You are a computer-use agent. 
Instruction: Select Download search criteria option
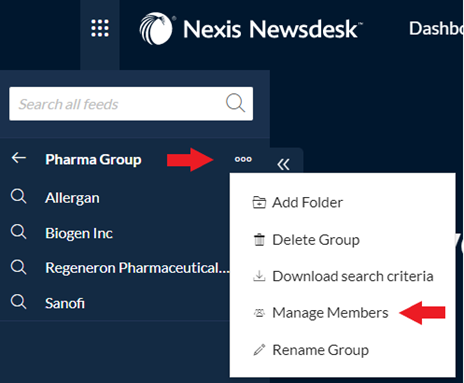click(343, 276)
